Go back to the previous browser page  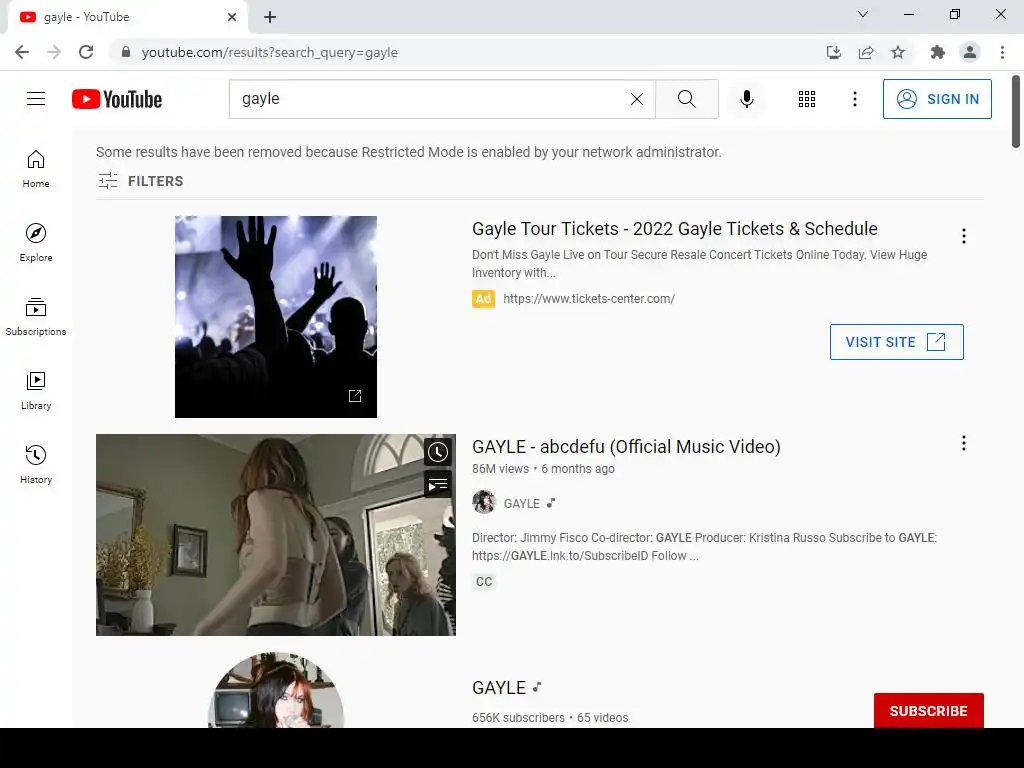pos(22,52)
